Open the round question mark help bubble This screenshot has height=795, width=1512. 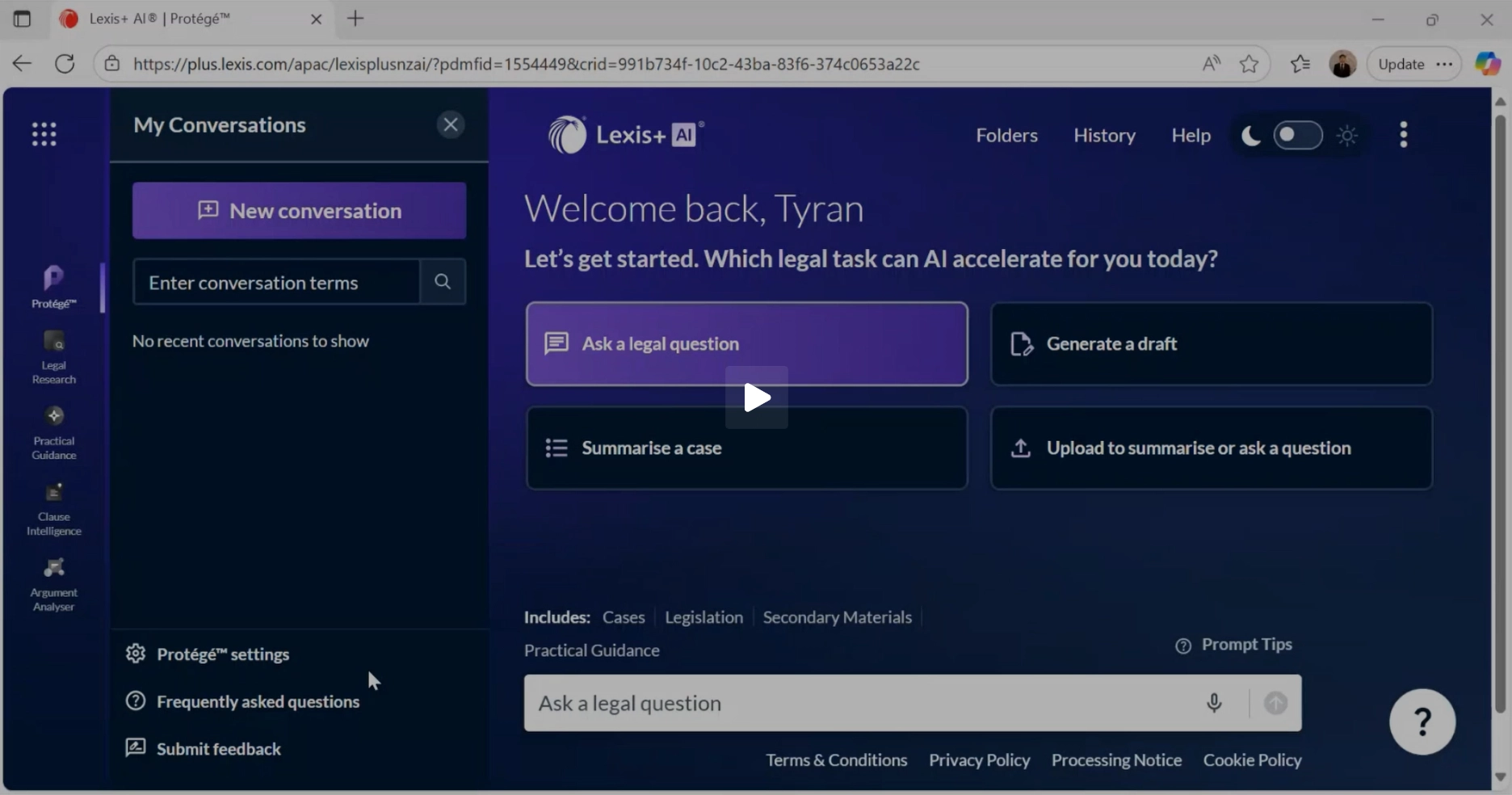pos(1422,721)
